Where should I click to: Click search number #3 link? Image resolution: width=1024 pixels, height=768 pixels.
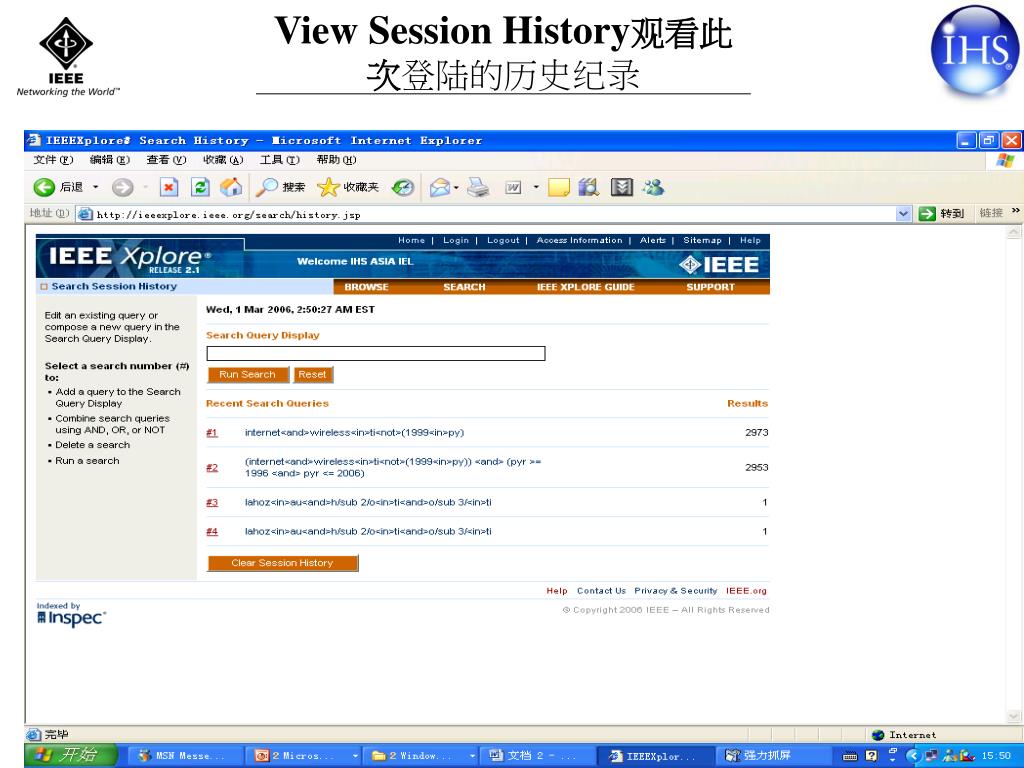point(212,503)
